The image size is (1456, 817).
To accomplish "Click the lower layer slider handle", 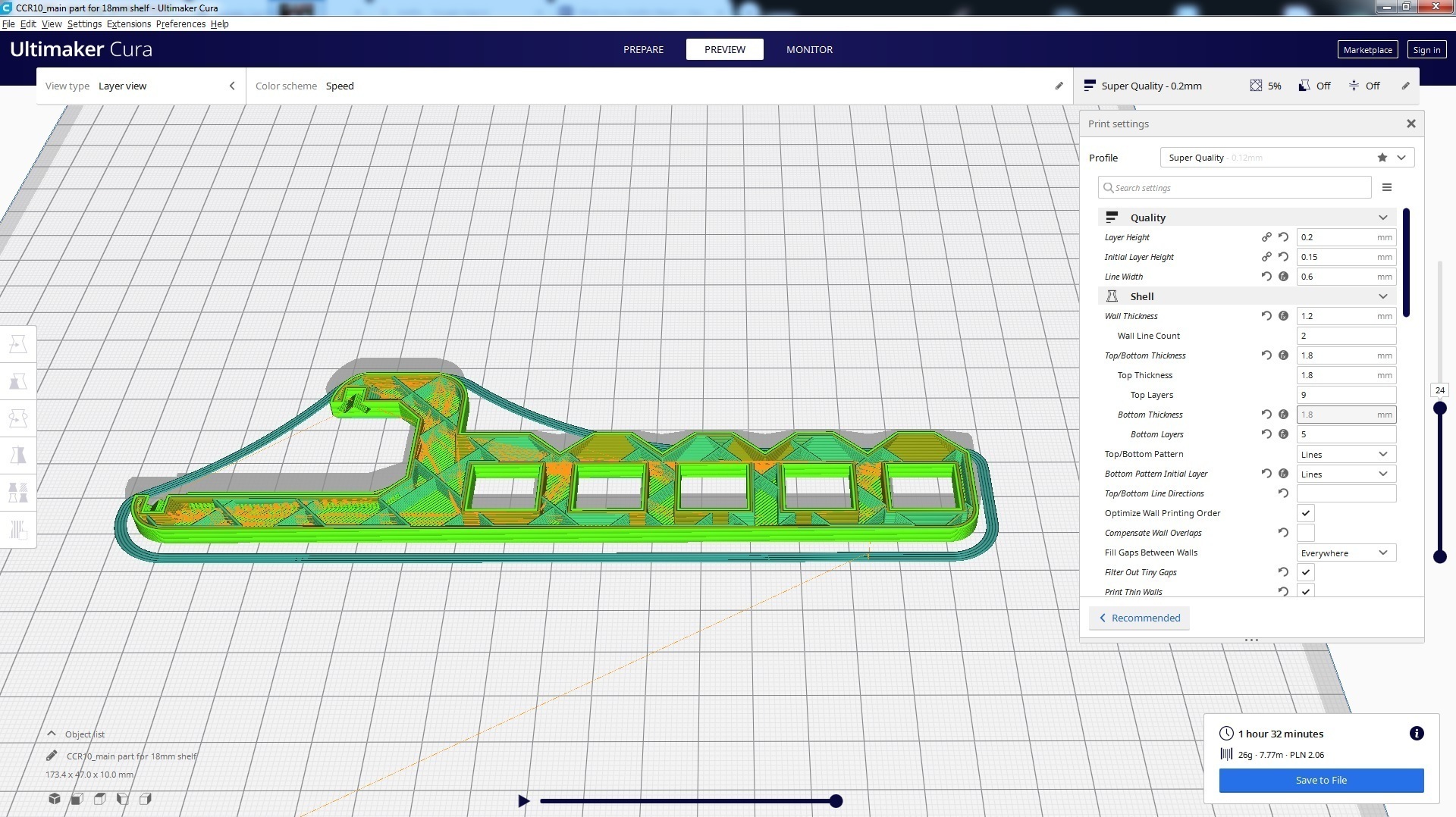I will (1439, 557).
